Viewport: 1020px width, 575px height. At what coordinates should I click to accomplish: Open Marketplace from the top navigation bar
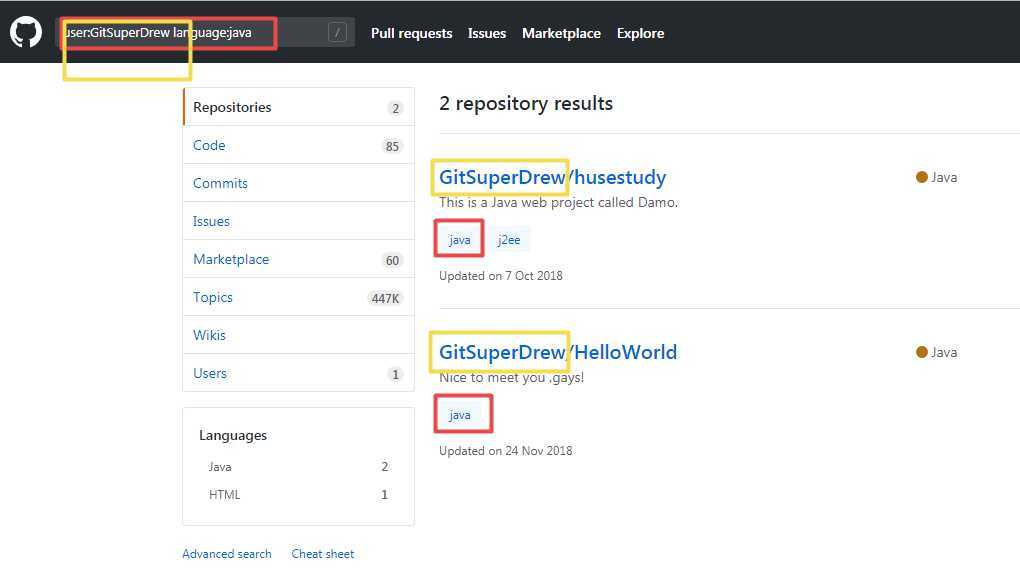point(561,33)
